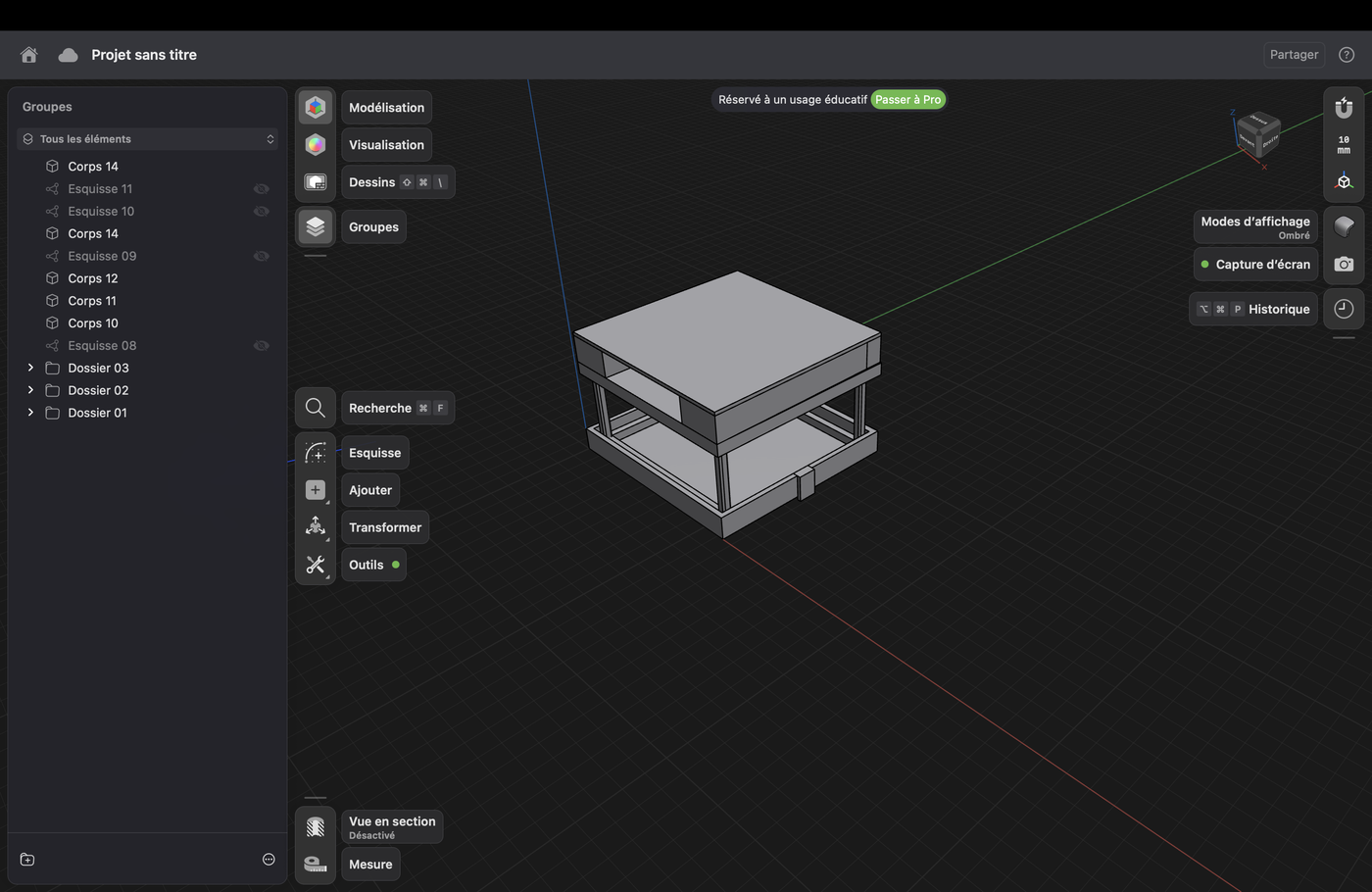Select the Mesure tape icon
Viewport: 1372px width, 892px height.
click(316, 864)
